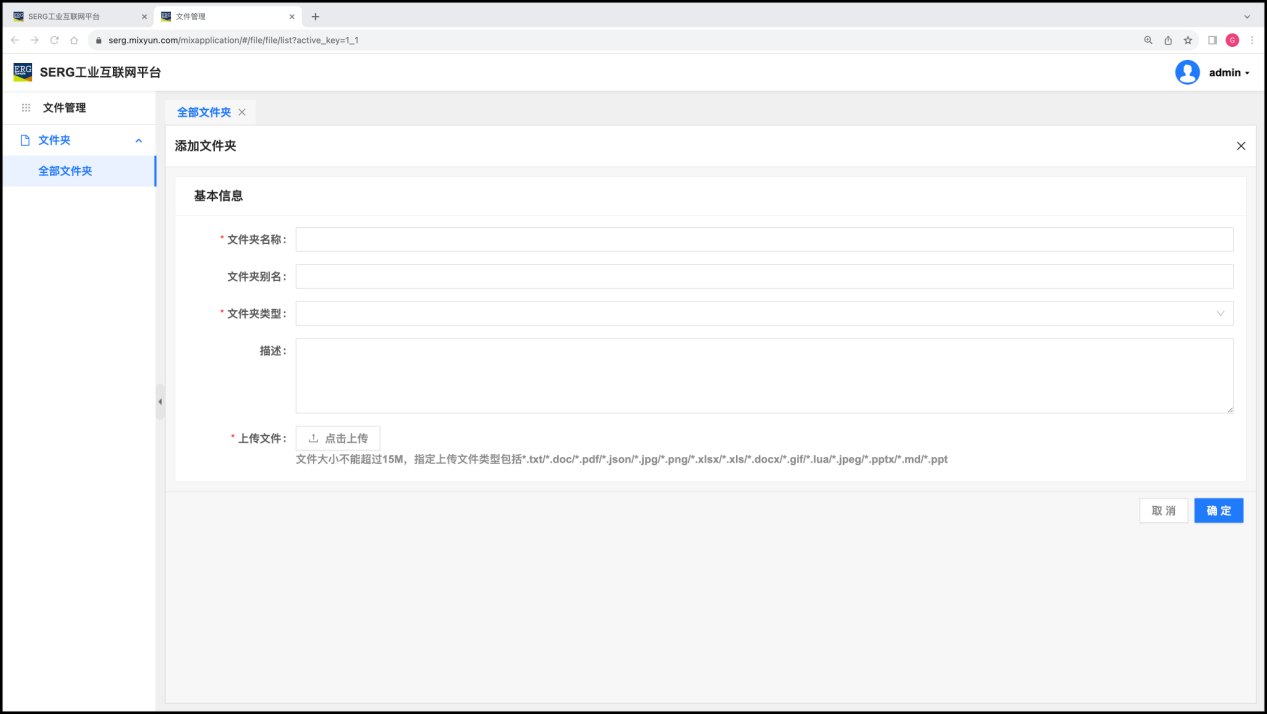Open the 文件夹类型 dropdown
This screenshot has height=714, width=1267.
click(x=764, y=314)
